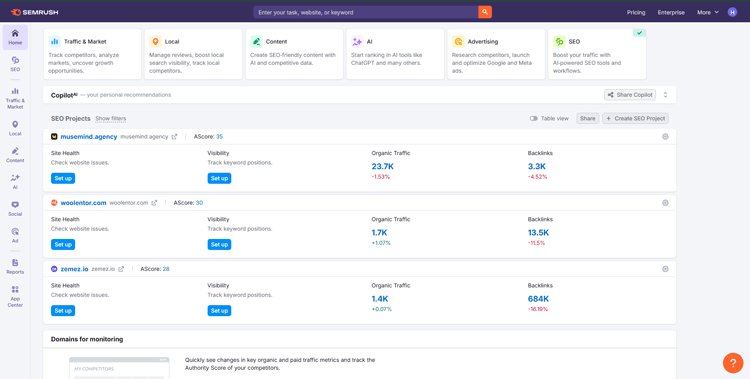Screen dimensions: 750x379
Task: Click the Local card pin icon
Action: click(x=155, y=42)
